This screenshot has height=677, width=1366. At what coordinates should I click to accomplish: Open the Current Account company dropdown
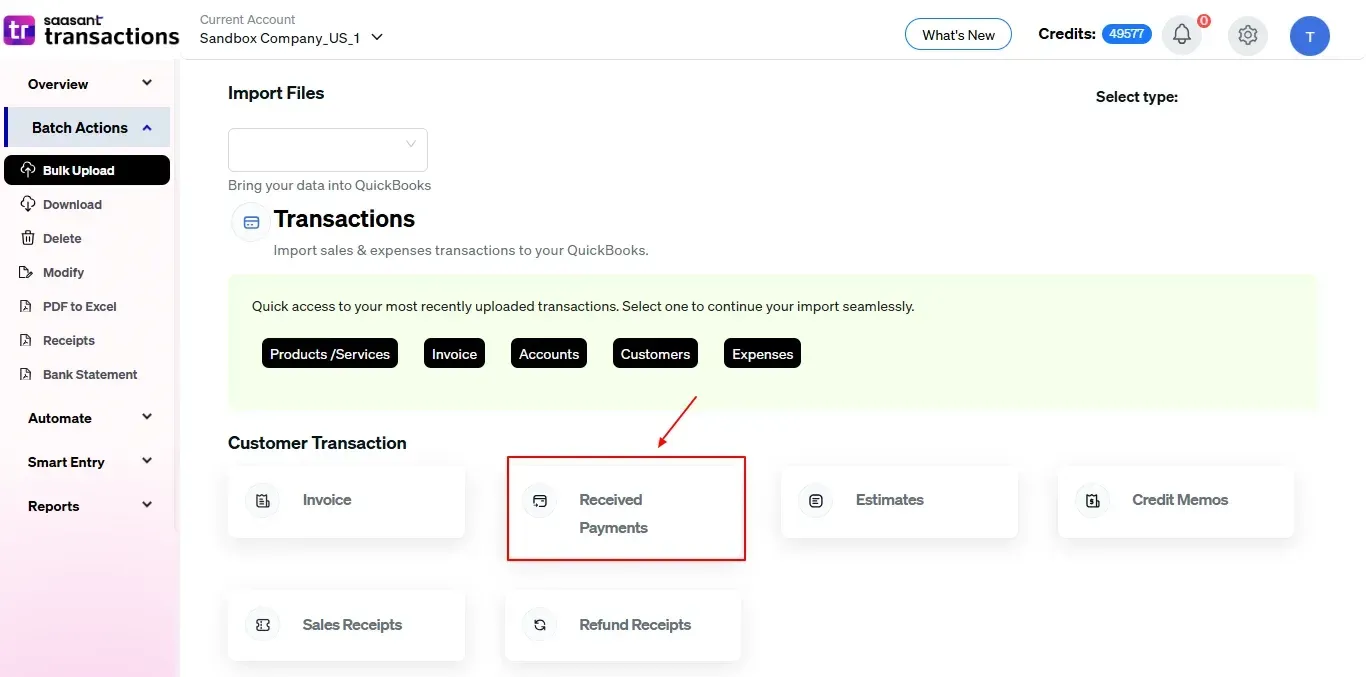[x=292, y=38]
